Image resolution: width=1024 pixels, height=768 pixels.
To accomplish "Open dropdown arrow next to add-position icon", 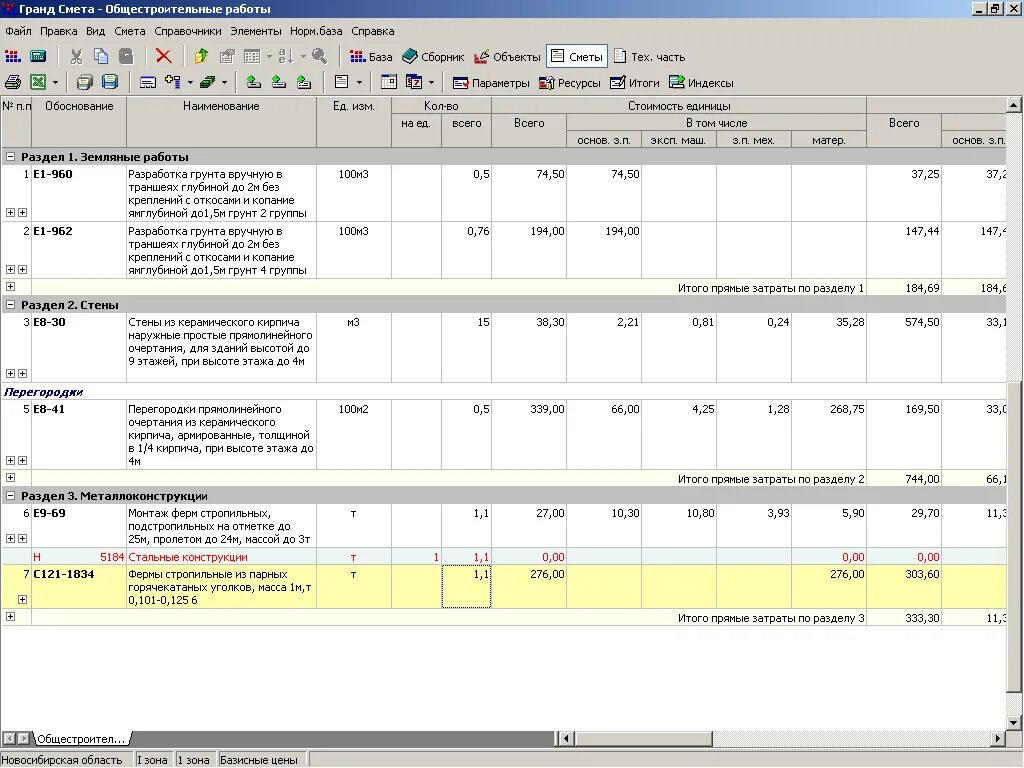I will tap(190, 83).
